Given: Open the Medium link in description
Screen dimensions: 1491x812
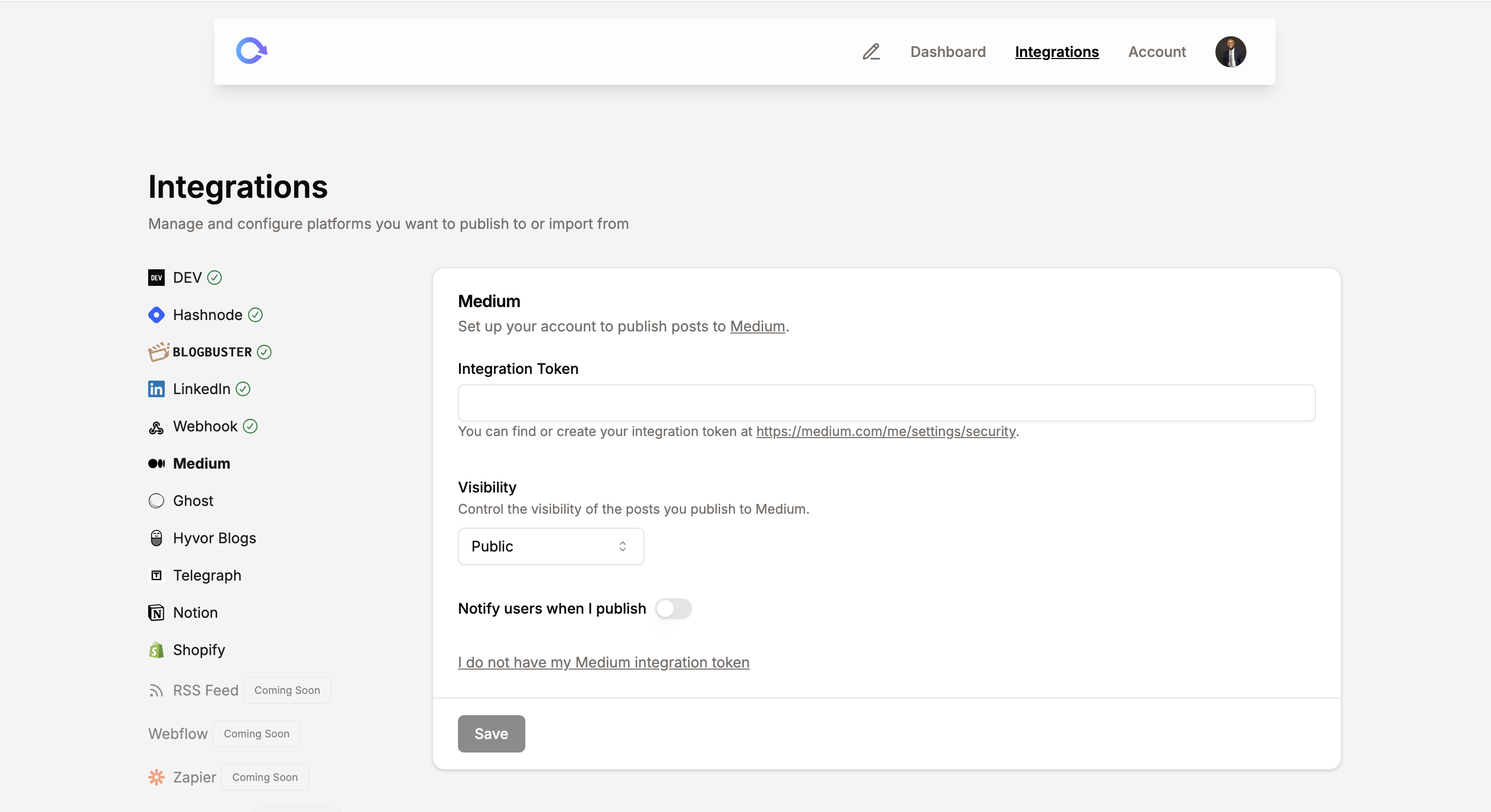Looking at the screenshot, I should tap(757, 326).
